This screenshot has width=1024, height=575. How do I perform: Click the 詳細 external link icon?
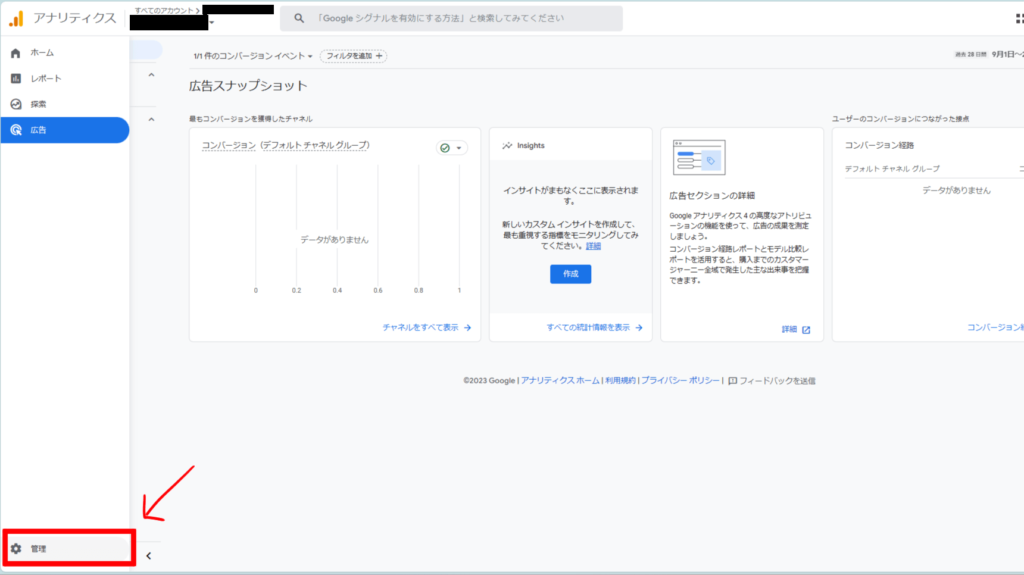pos(806,329)
